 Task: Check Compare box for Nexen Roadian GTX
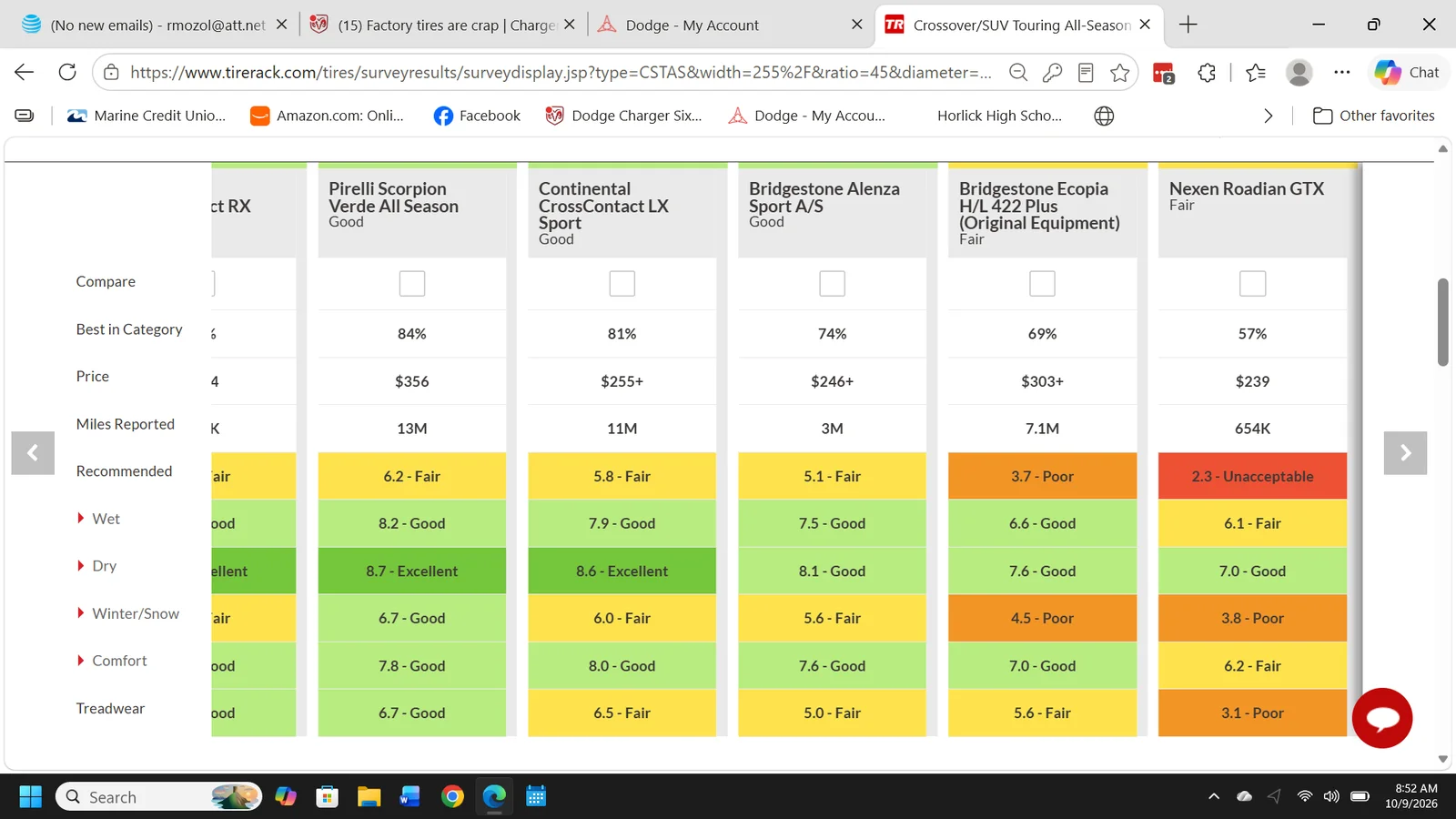1253,284
